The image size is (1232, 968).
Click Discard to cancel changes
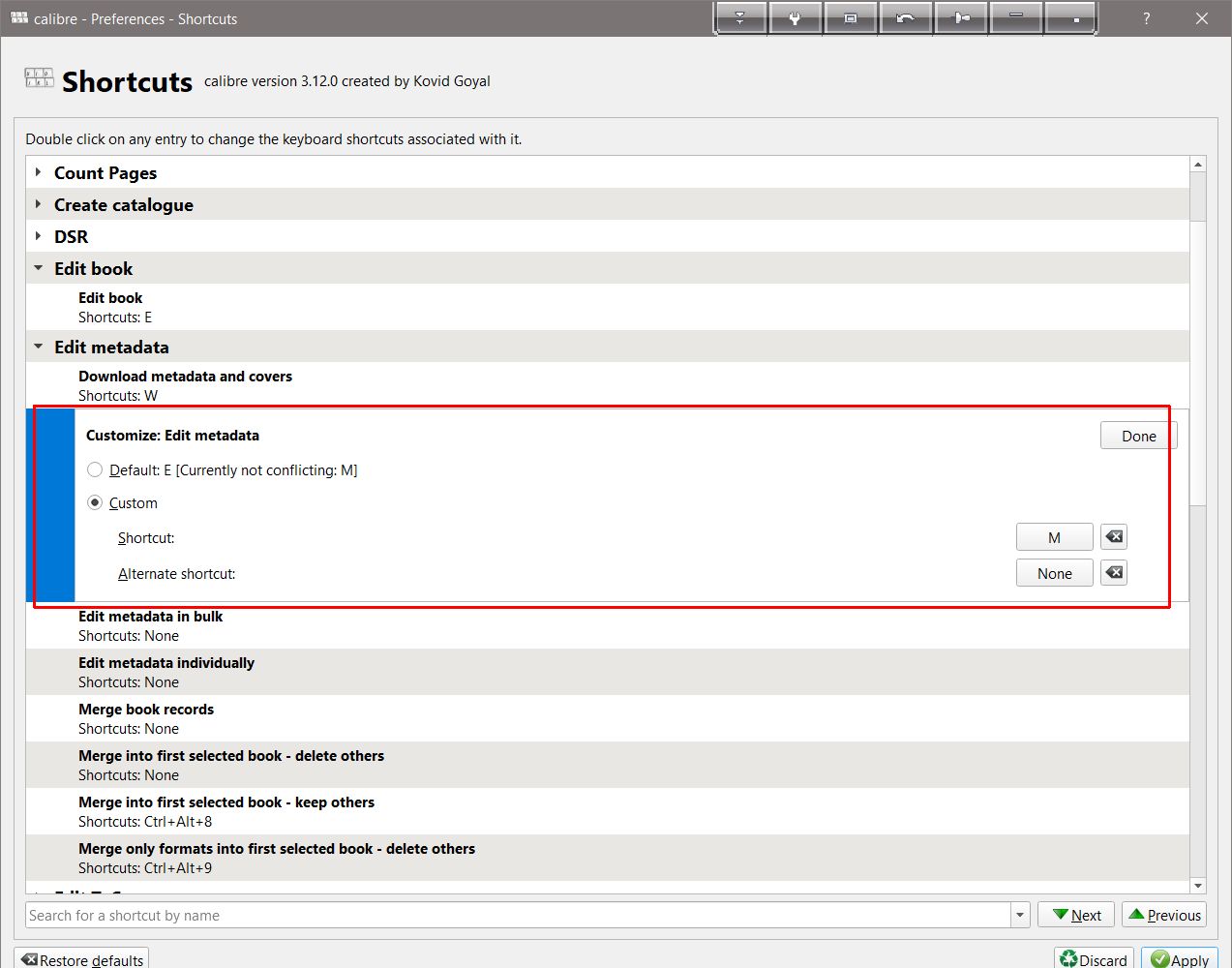click(1094, 958)
